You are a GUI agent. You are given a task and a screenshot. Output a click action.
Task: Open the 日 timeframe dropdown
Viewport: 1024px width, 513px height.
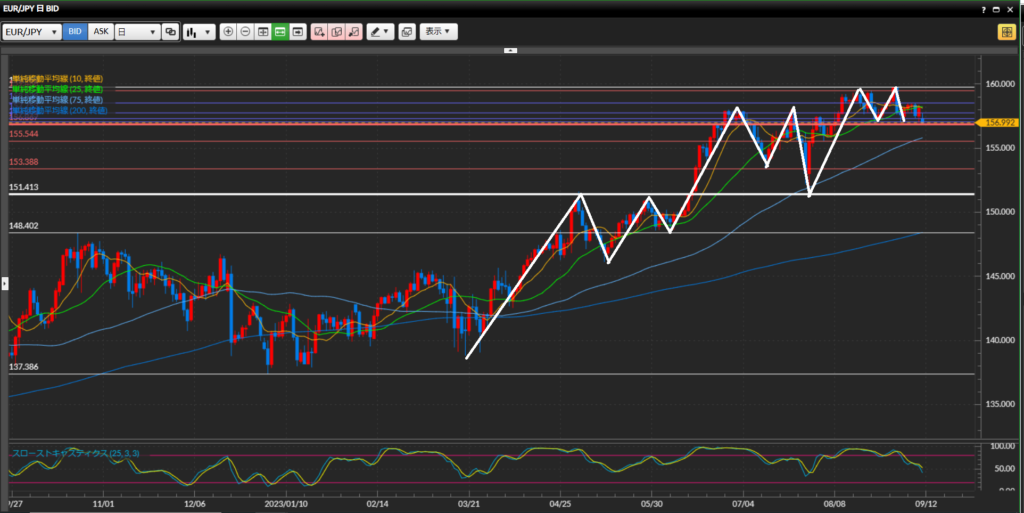click(137, 32)
